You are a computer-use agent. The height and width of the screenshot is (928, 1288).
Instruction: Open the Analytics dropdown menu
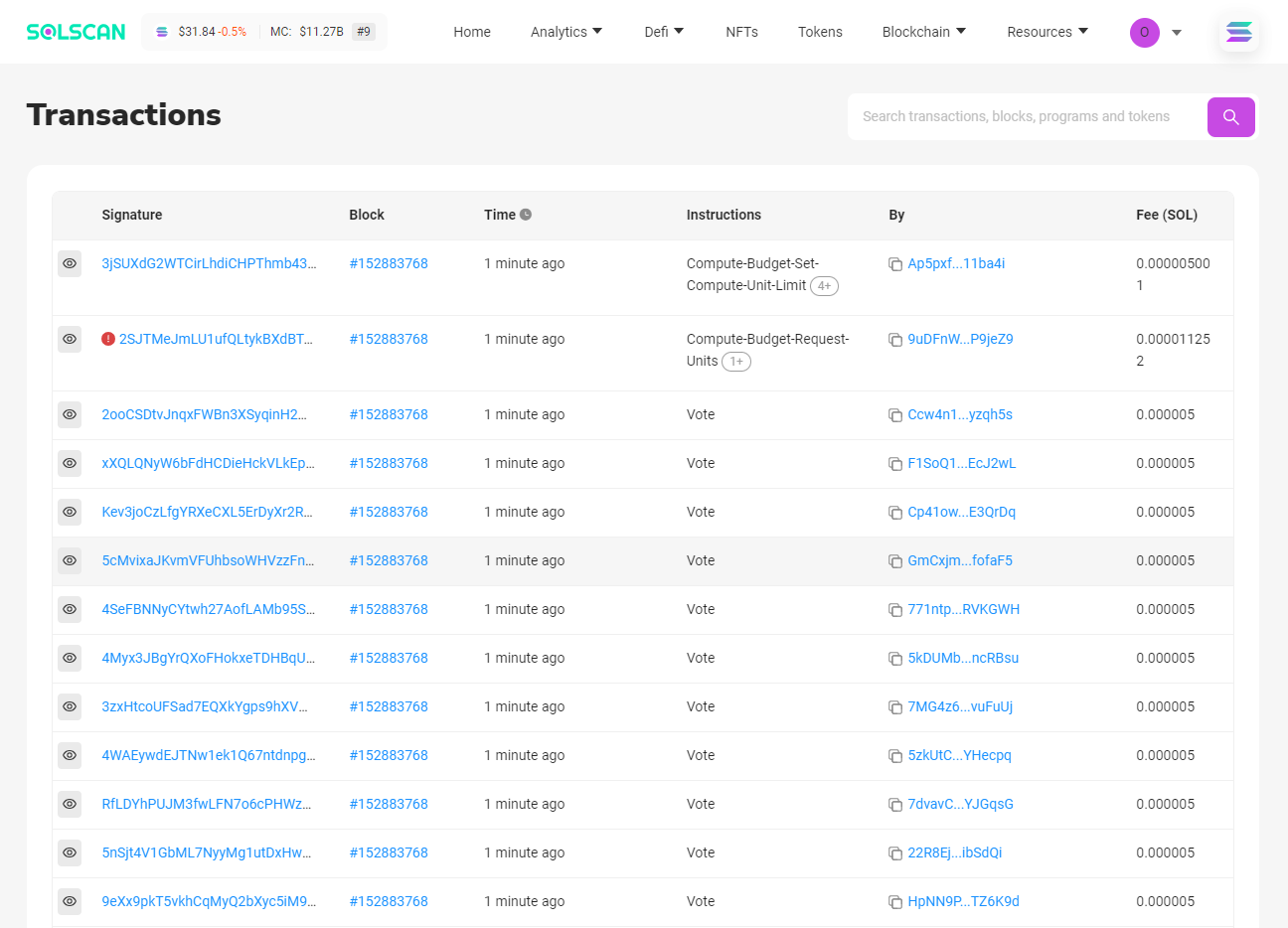pos(566,32)
